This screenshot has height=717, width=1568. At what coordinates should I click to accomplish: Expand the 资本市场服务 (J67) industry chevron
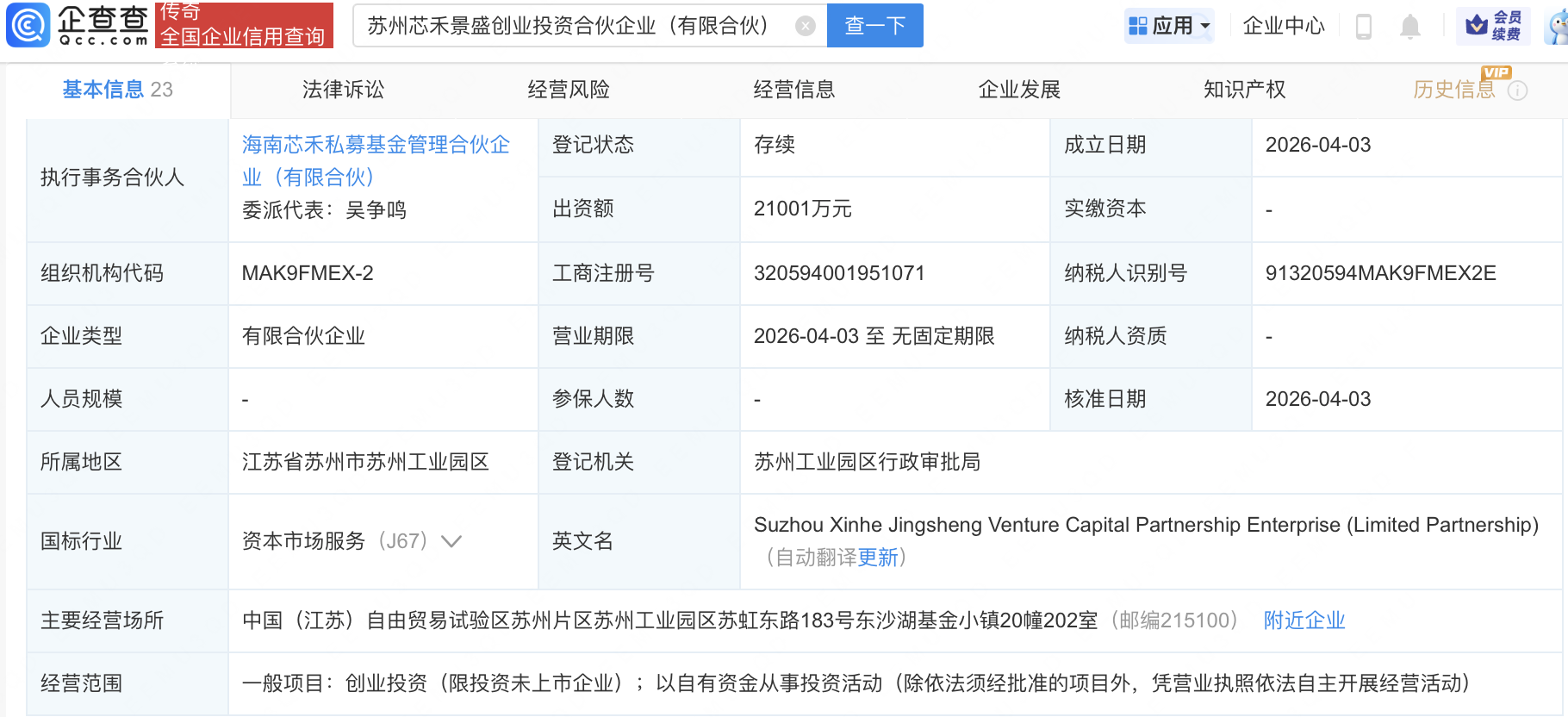[x=451, y=541]
